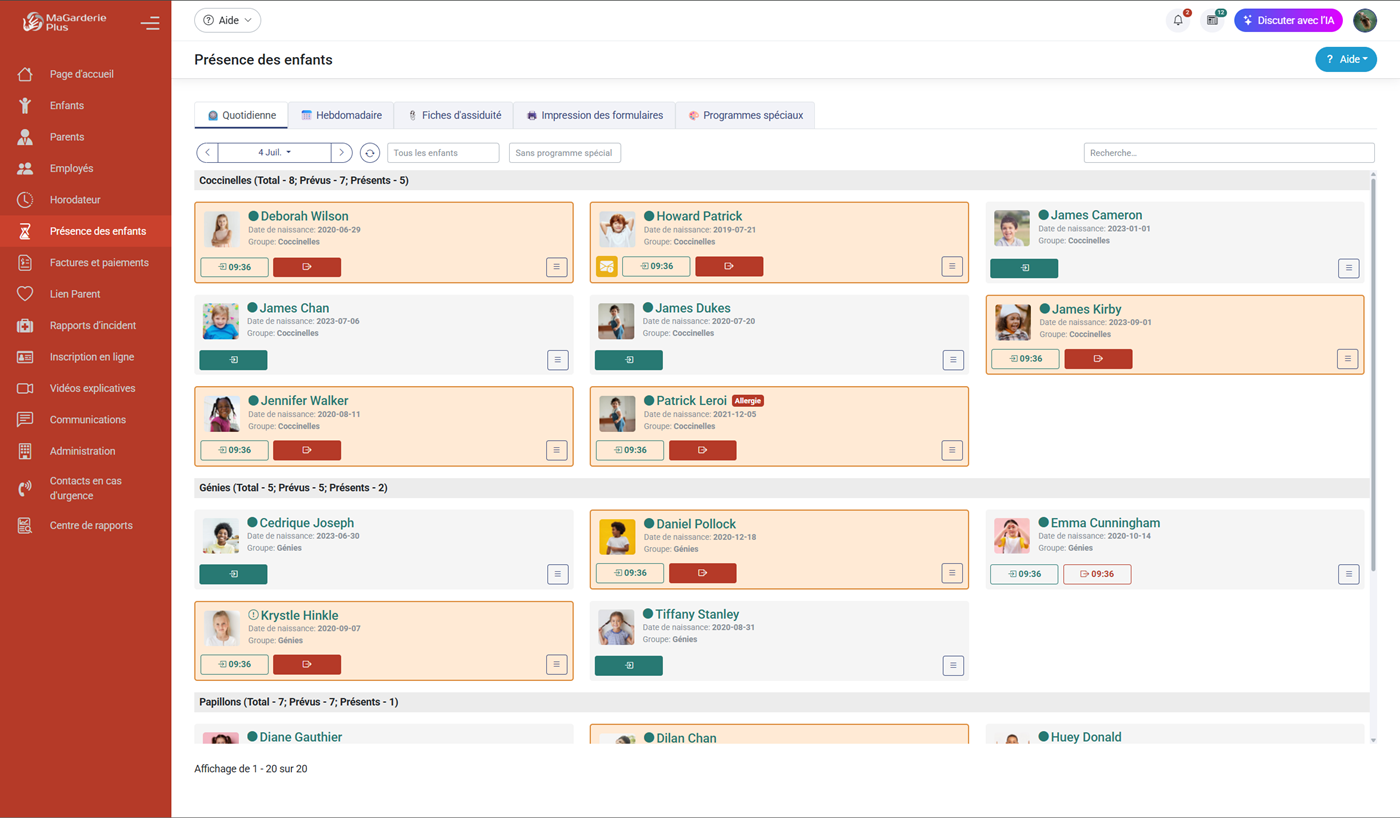Go to previous day arrow
The height and width of the screenshot is (818, 1400).
pos(207,153)
